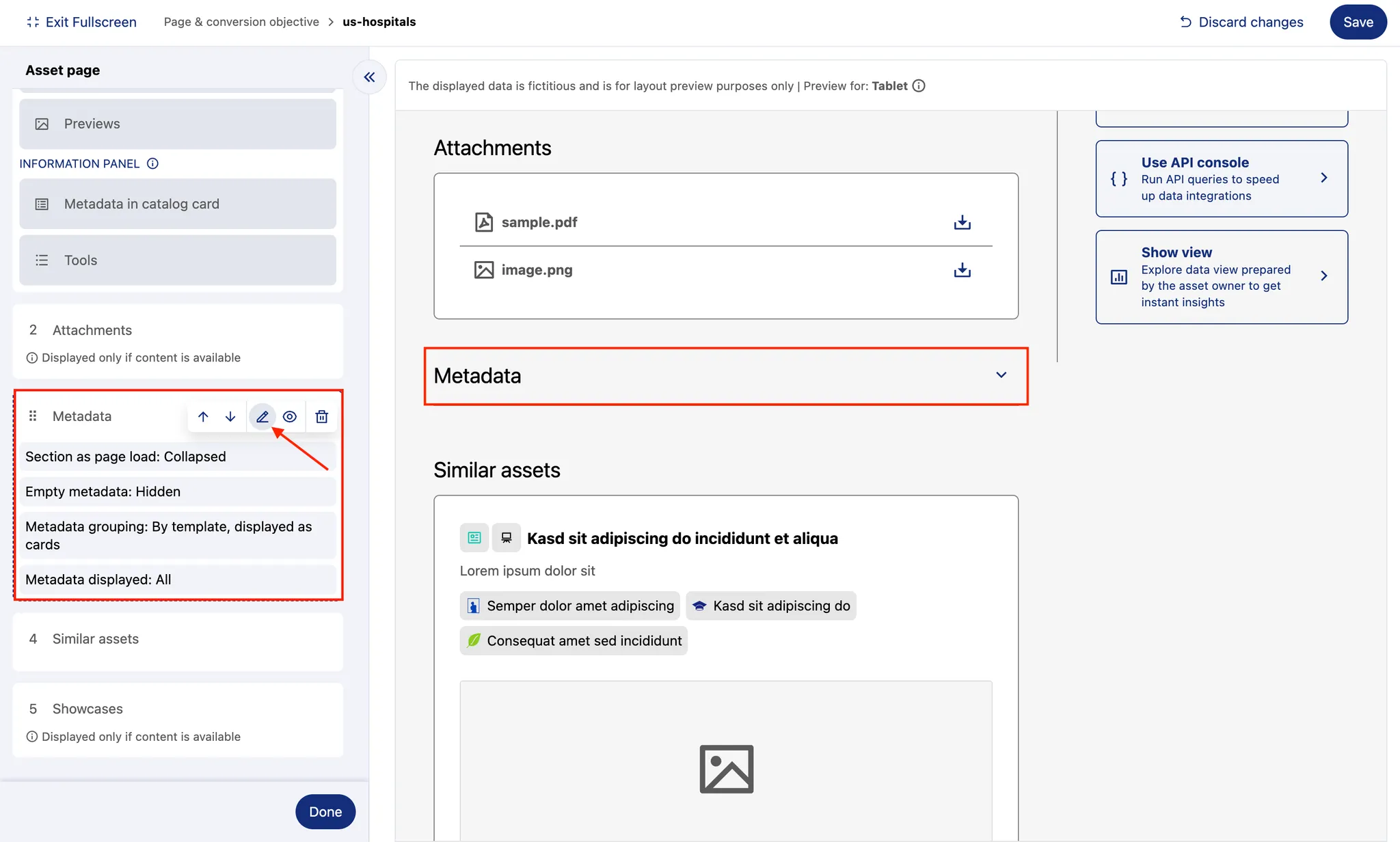
Task: Move Metadata section down with arrow
Action: point(230,416)
